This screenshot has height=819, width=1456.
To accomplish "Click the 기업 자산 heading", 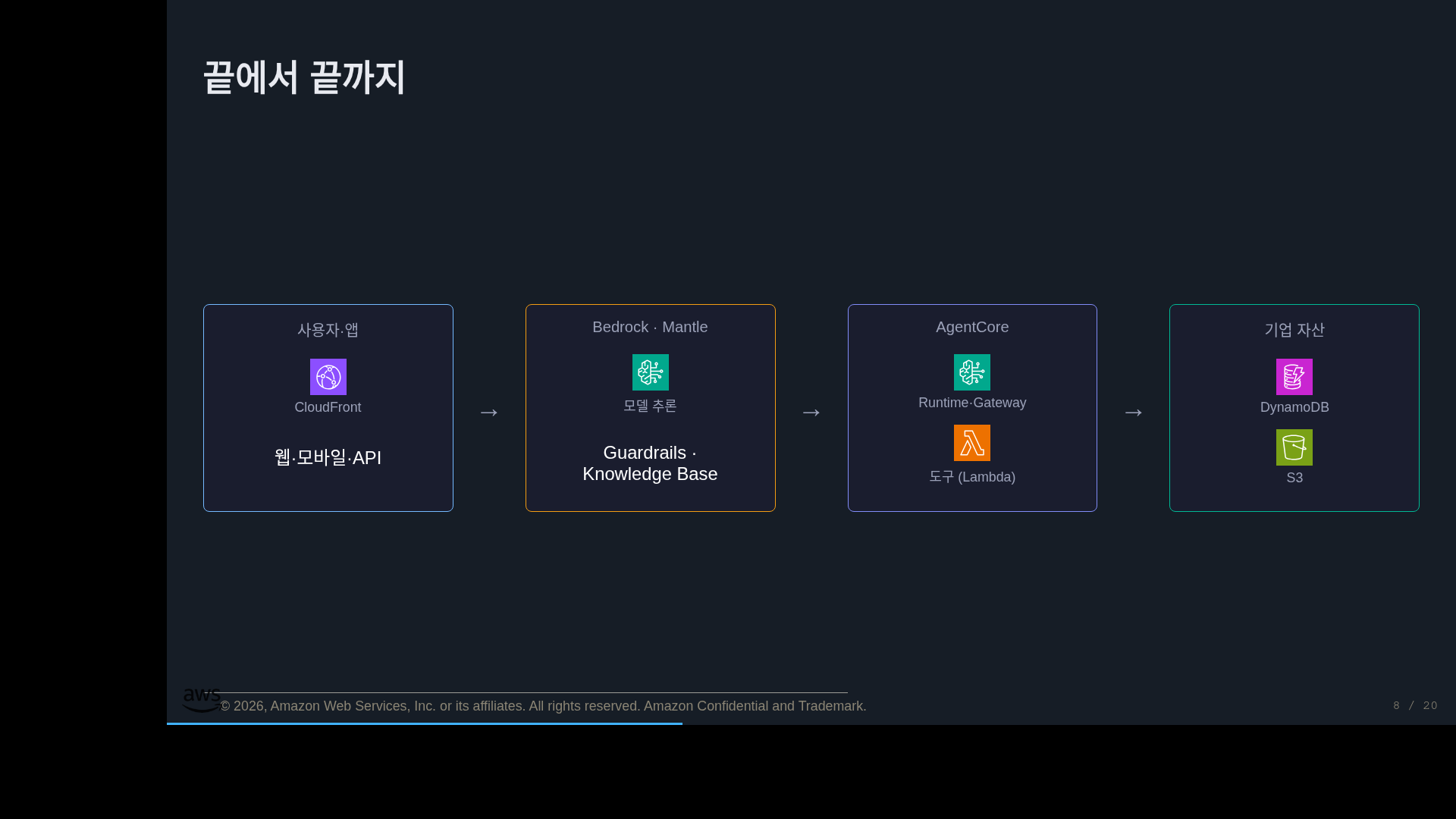I will tap(1294, 330).
